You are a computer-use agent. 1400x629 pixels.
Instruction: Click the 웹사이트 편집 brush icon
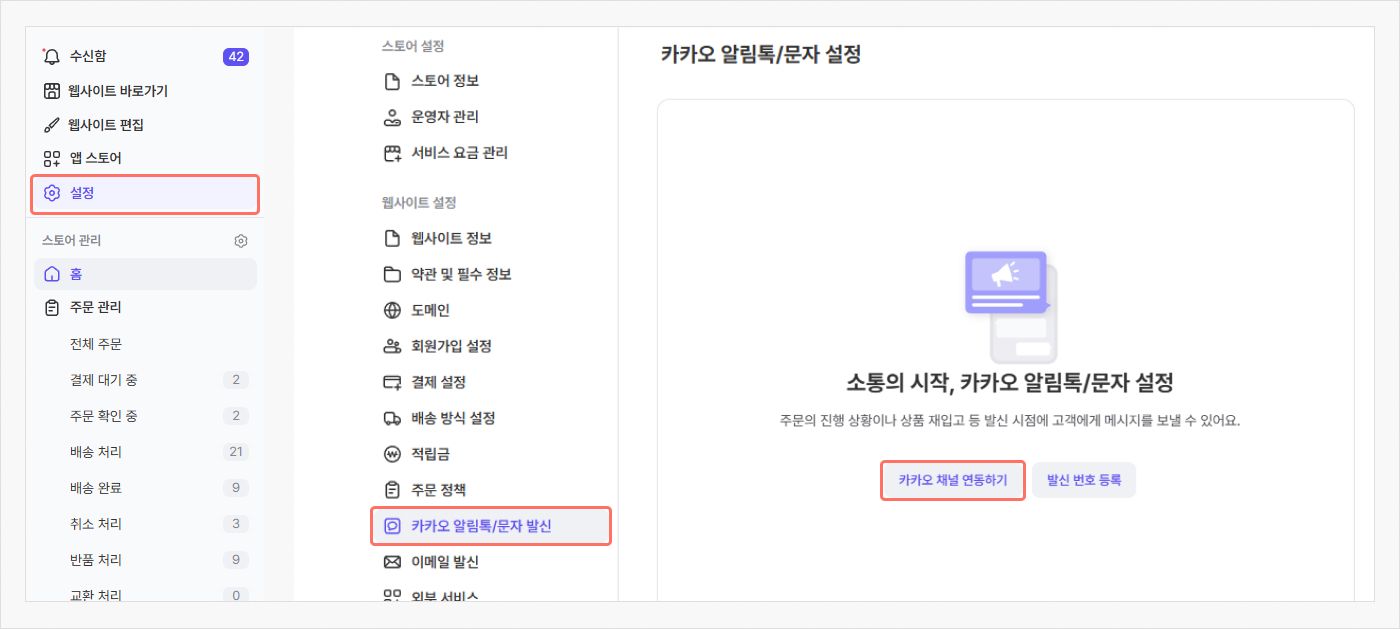[52, 125]
